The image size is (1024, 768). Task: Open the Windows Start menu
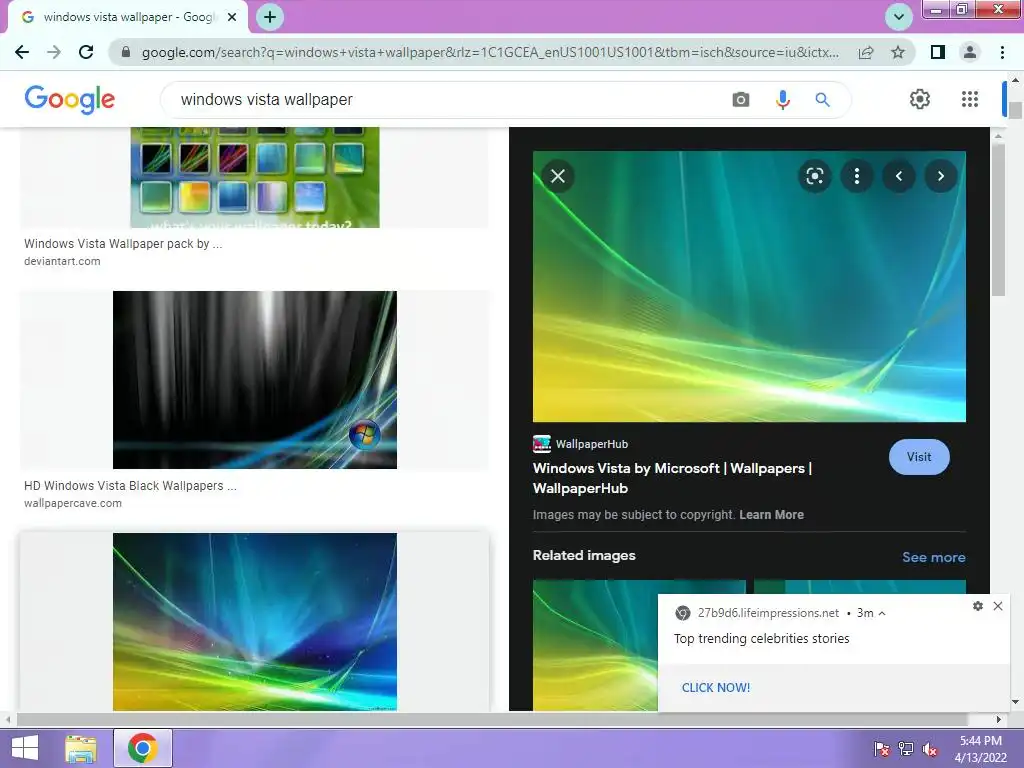click(25, 748)
